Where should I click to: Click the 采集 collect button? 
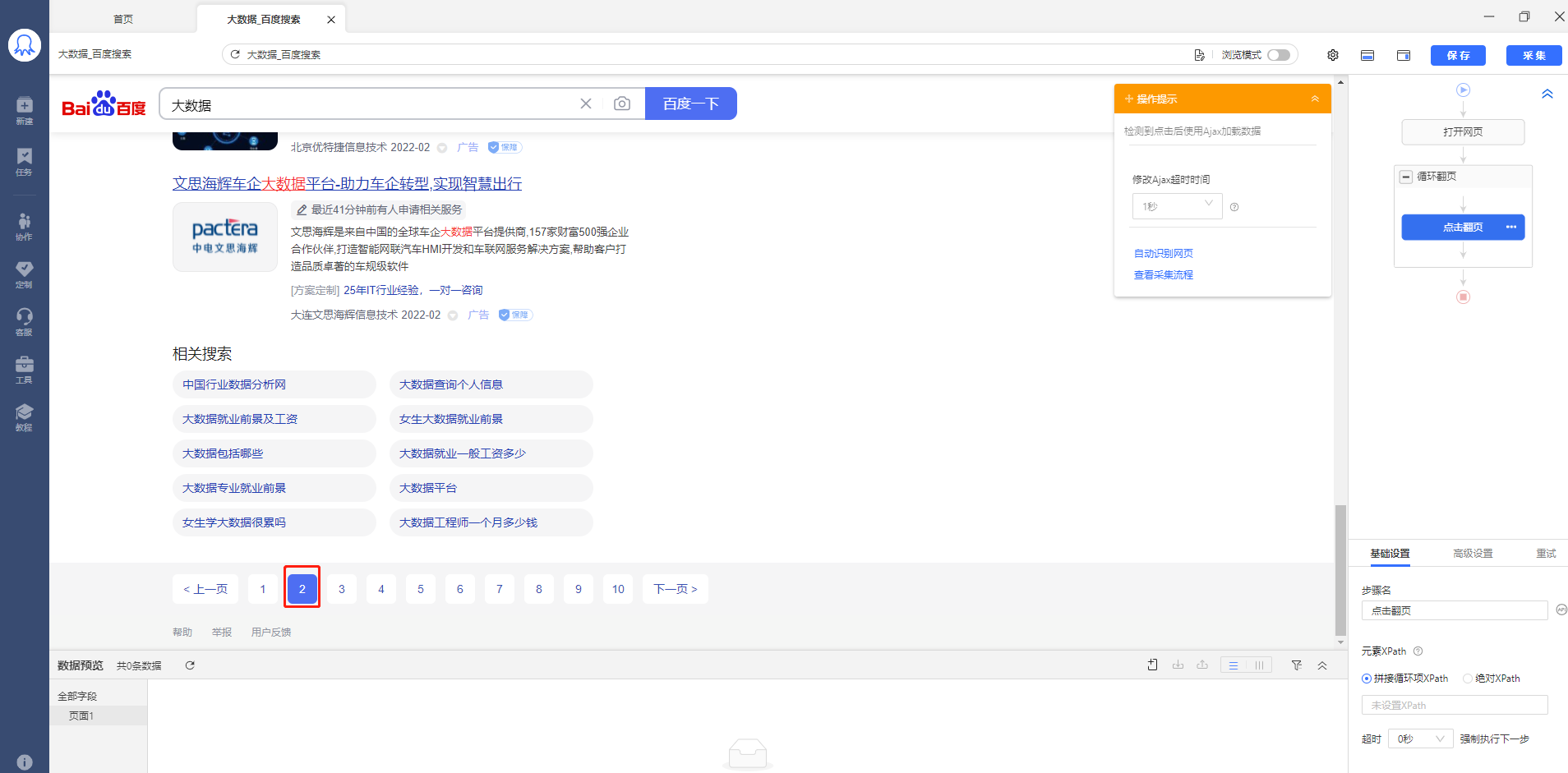(1533, 55)
